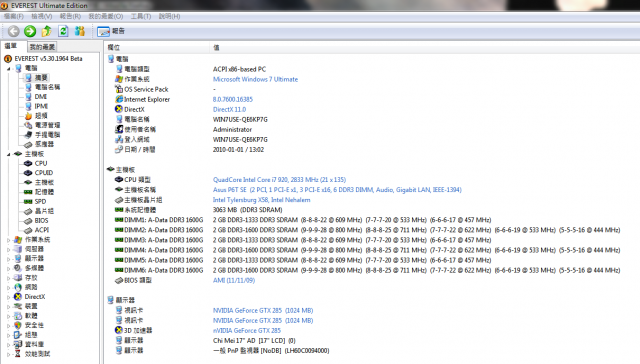Collapse the 電腦 tree node

9,69
